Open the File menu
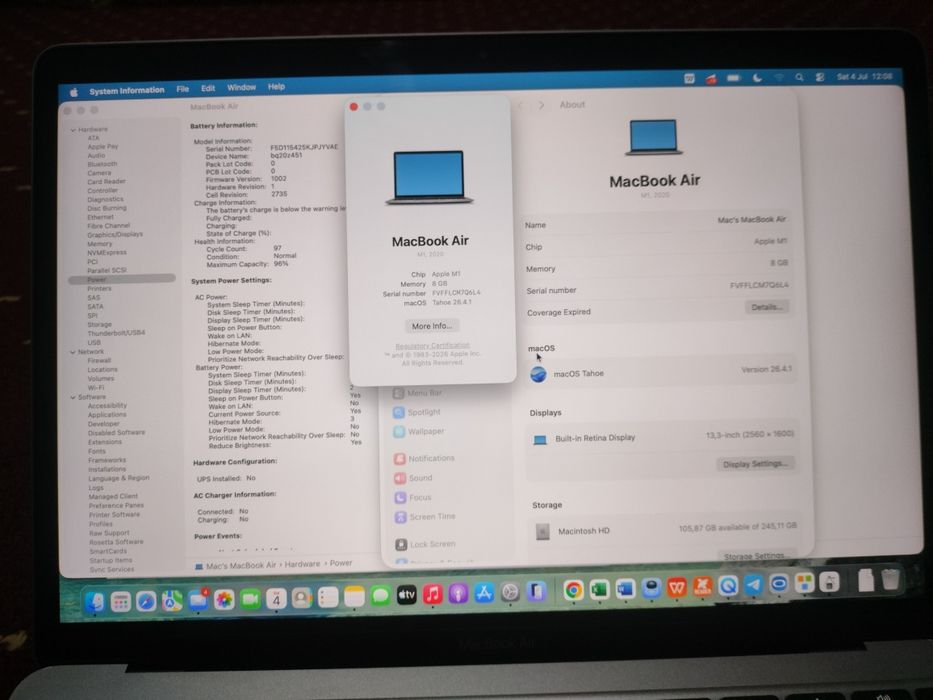933x700 pixels. 183,89
